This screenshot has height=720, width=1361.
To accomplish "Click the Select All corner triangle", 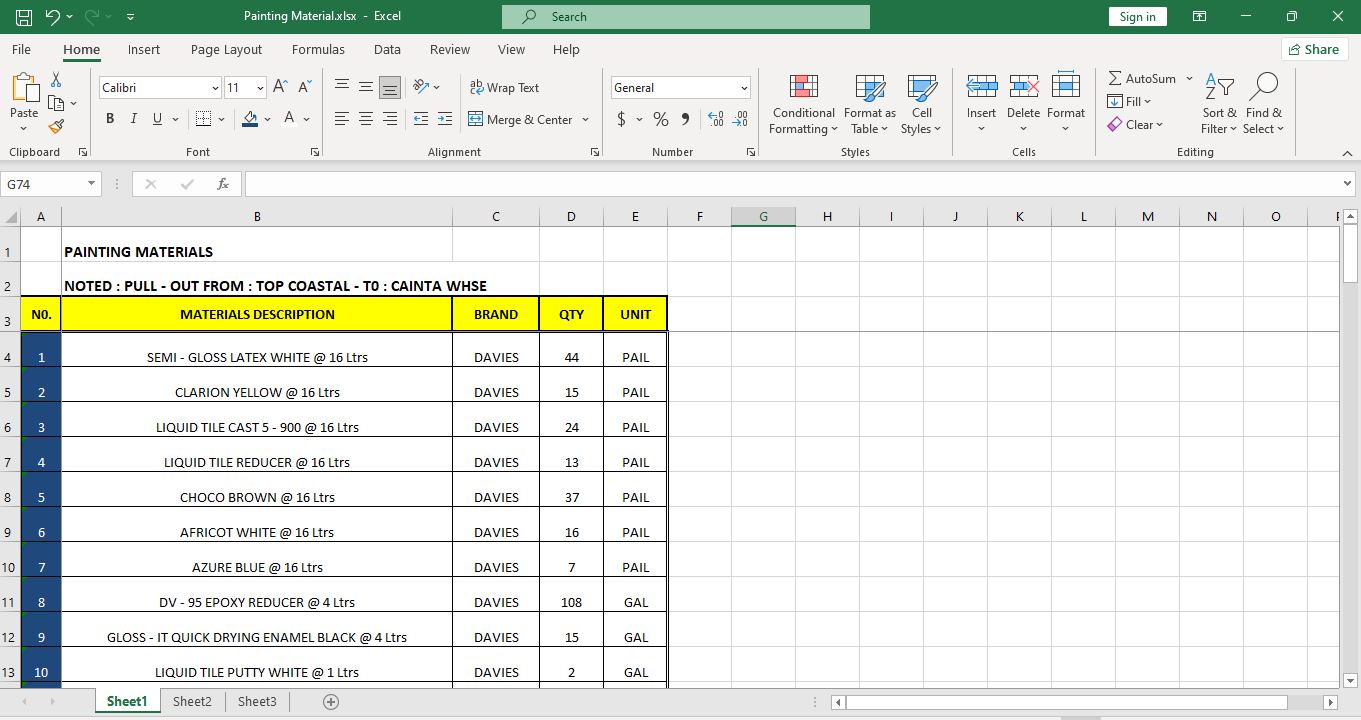I will point(11,217).
